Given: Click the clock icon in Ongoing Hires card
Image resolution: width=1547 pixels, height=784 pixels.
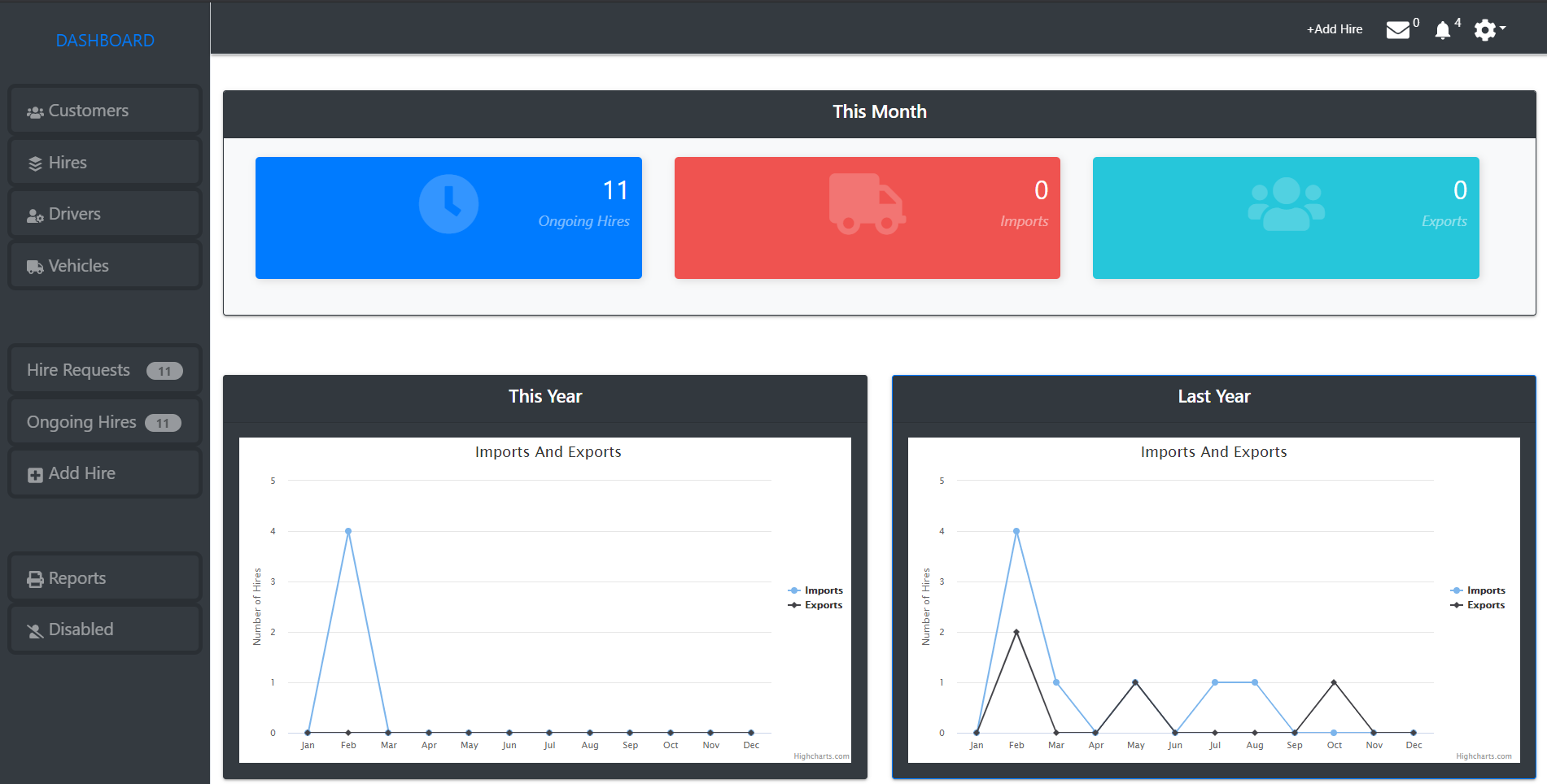Looking at the screenshot, I should click(448, 204).
